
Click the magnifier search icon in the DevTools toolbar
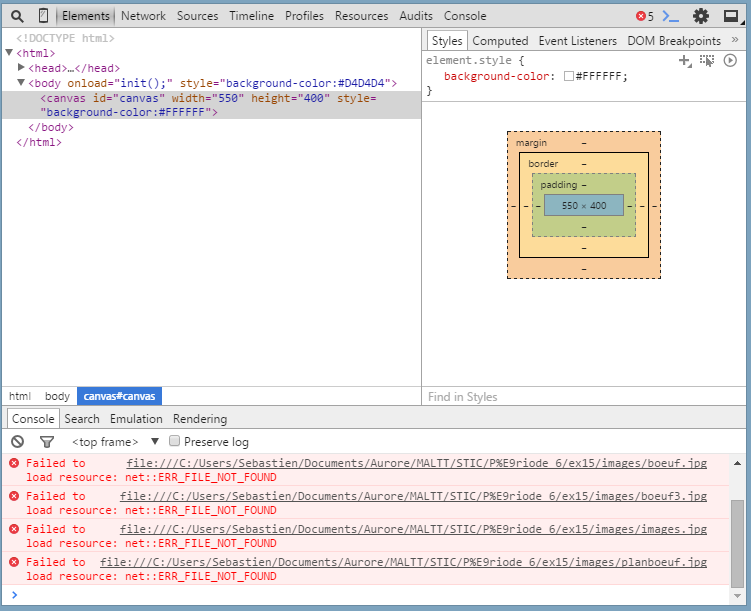click(x=17, y=16)
